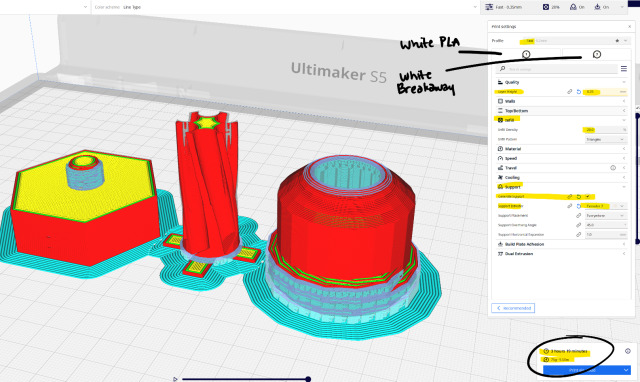Click the search settings input field
640x382 pixels.
coord(557,69)
